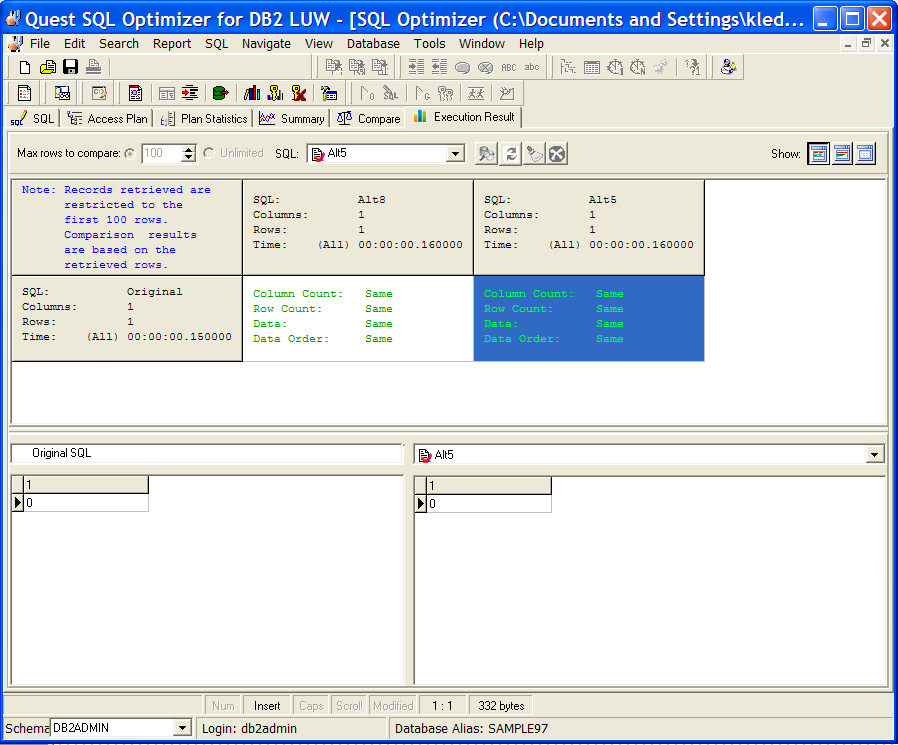
Task: Click the bar chart toolbar icon
Action: click(x=252, y=93)
